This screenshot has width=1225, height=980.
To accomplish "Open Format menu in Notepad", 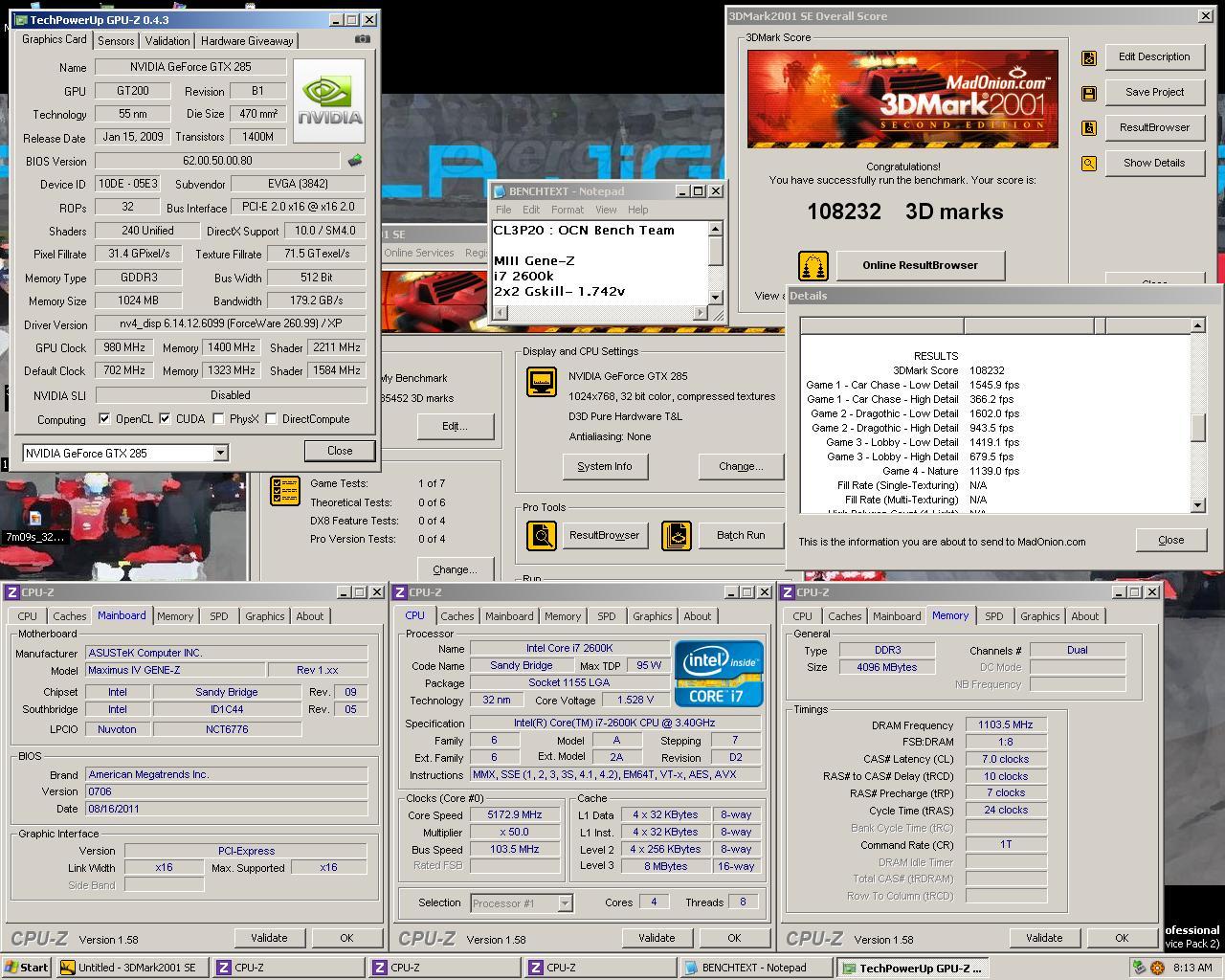I will point(567,210).
